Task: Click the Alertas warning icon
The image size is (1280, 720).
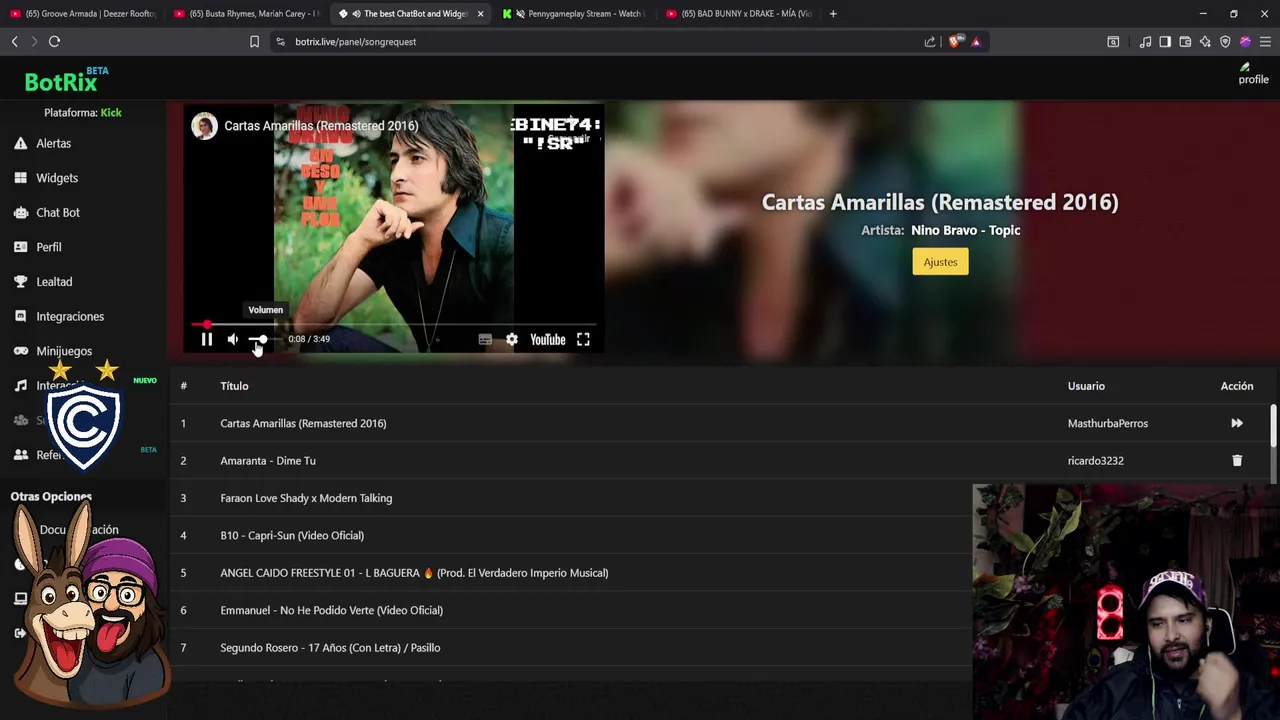Action: 20,143
